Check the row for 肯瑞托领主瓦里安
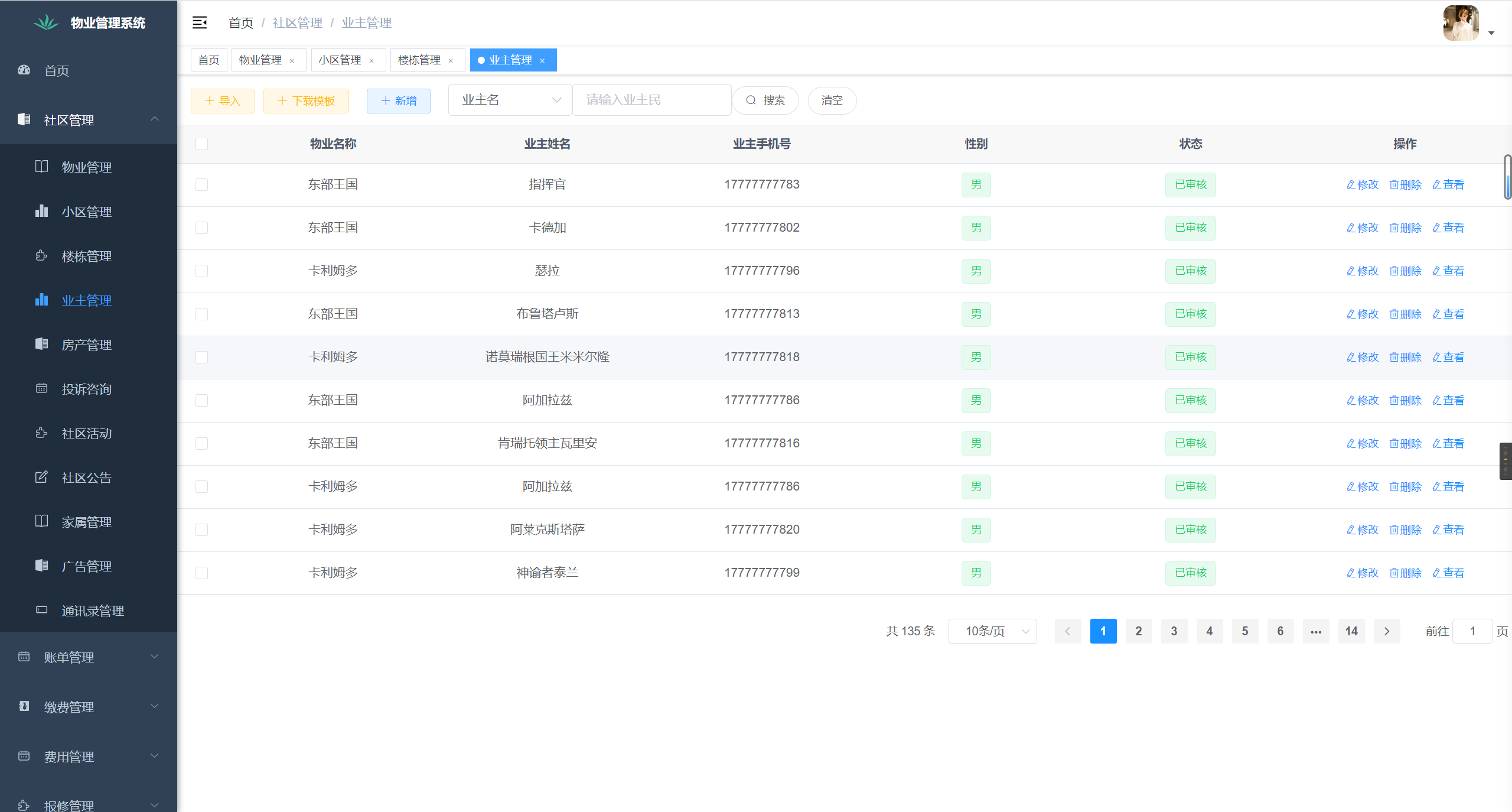Viewport: 1512px width, 812px height. click(x=201, y=443)
